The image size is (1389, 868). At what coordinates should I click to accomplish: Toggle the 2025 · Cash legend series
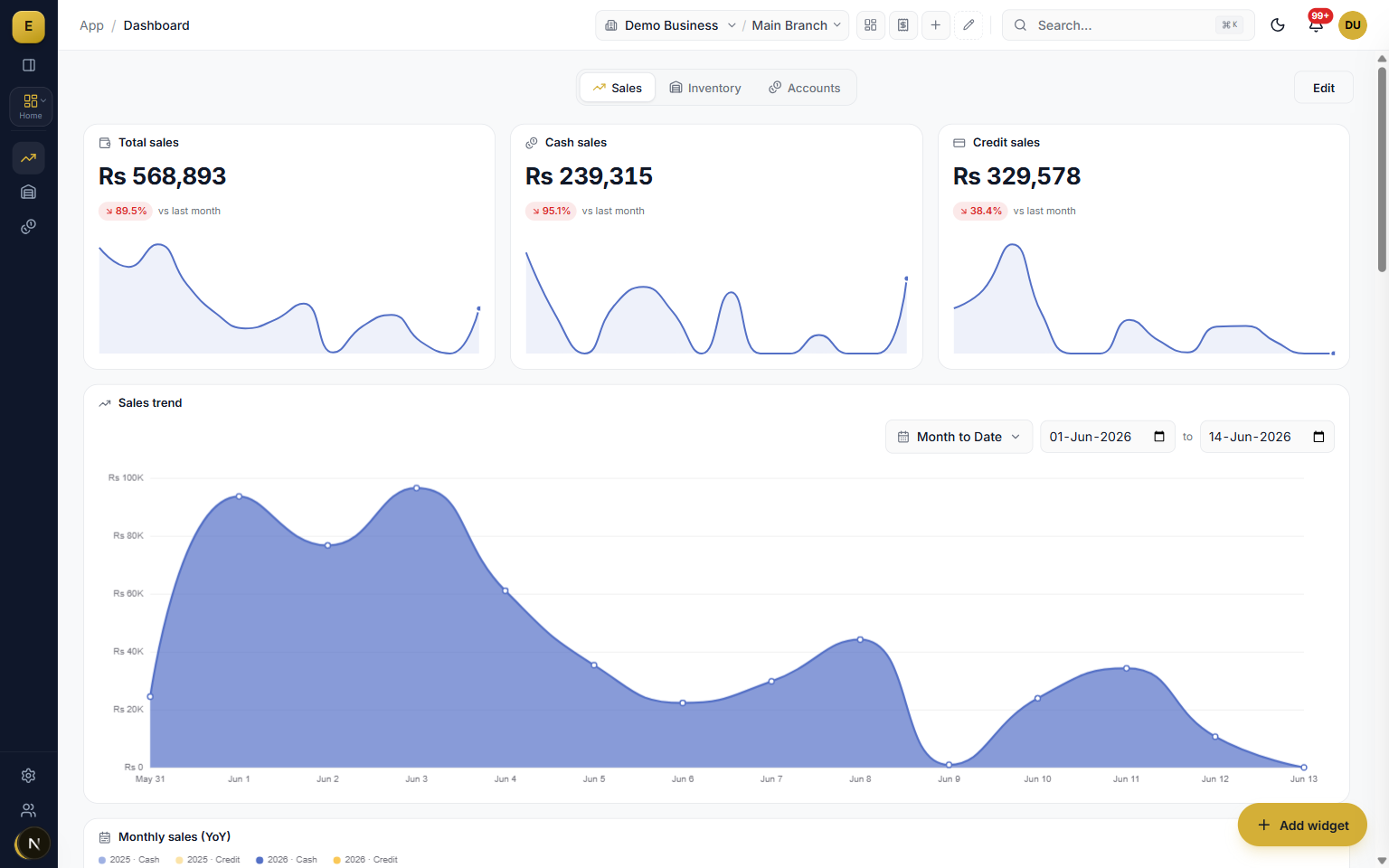click(x=129, y=860)
